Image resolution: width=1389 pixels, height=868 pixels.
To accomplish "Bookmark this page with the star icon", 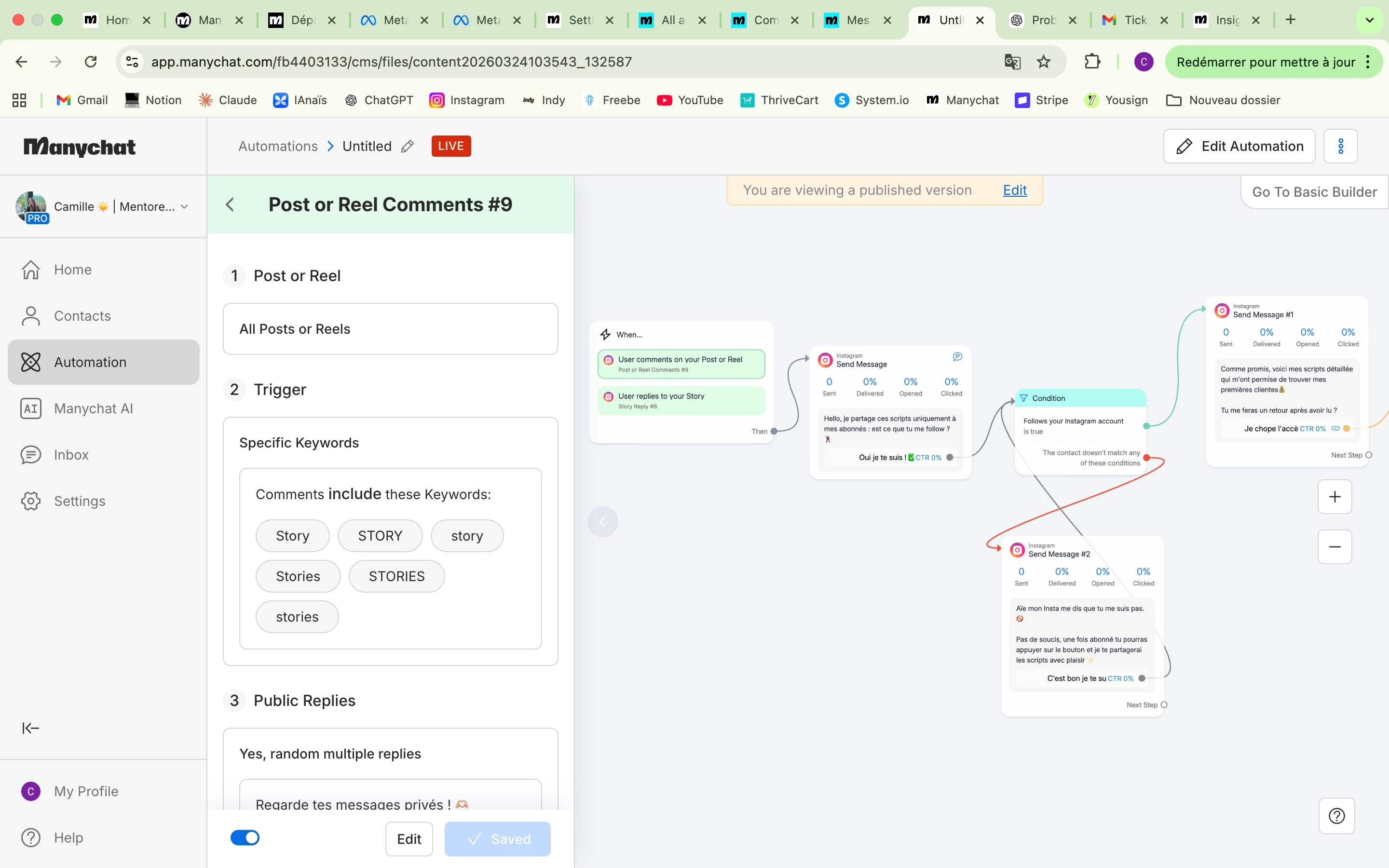I will pyautogui.click(x=1044, y=61).
